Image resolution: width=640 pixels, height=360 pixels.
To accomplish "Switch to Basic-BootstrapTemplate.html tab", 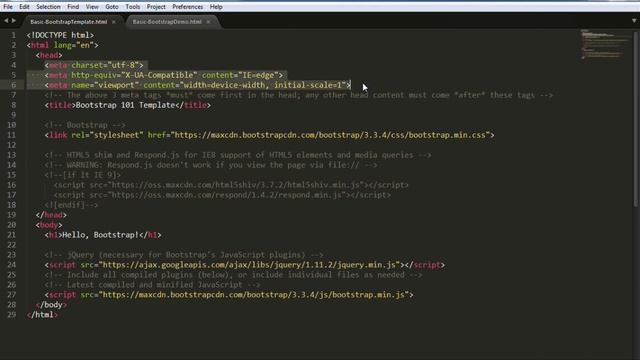I will [69, 22].
